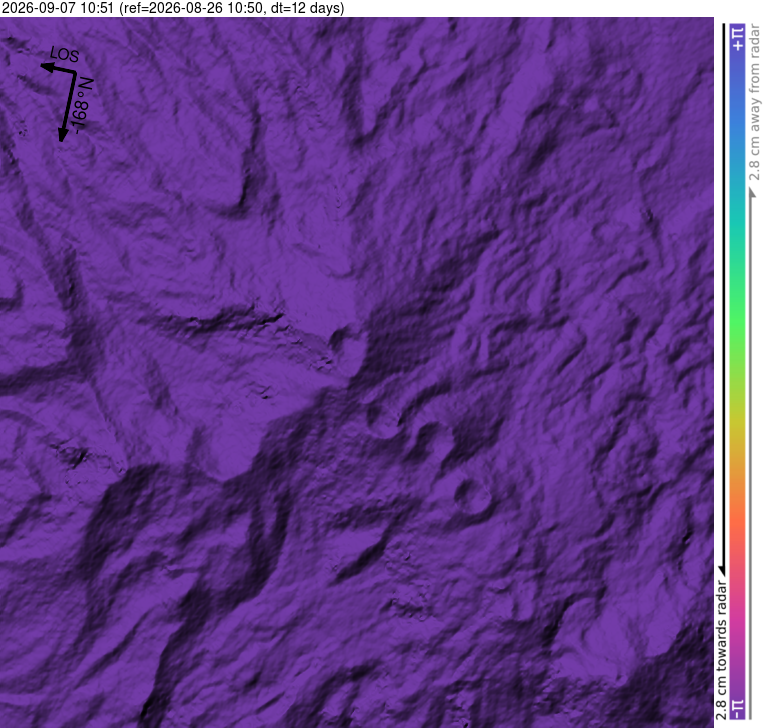The image size is (763, 728).
Task: Click the -168°N heading label
Action: click(x=81, y=104)
